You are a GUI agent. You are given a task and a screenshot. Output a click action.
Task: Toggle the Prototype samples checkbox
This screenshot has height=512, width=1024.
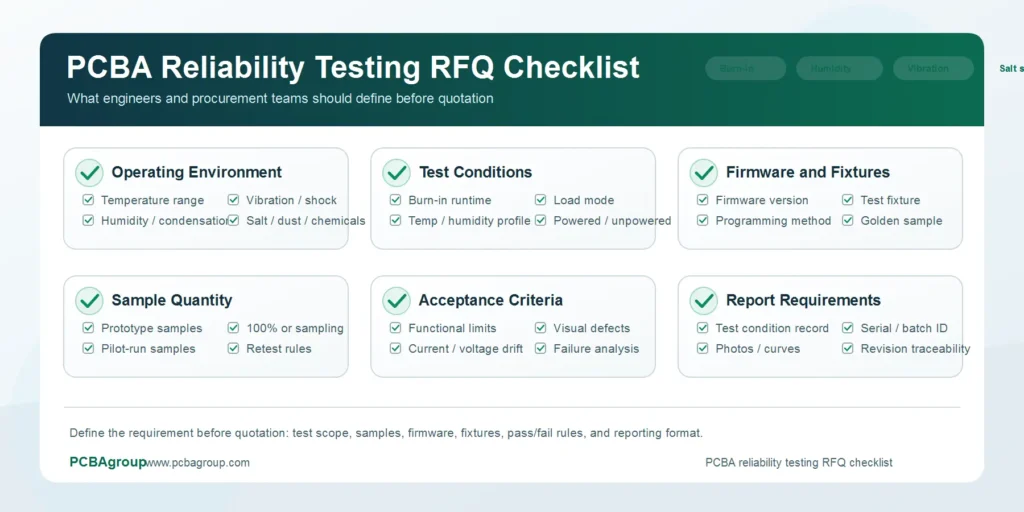point(88,328)
